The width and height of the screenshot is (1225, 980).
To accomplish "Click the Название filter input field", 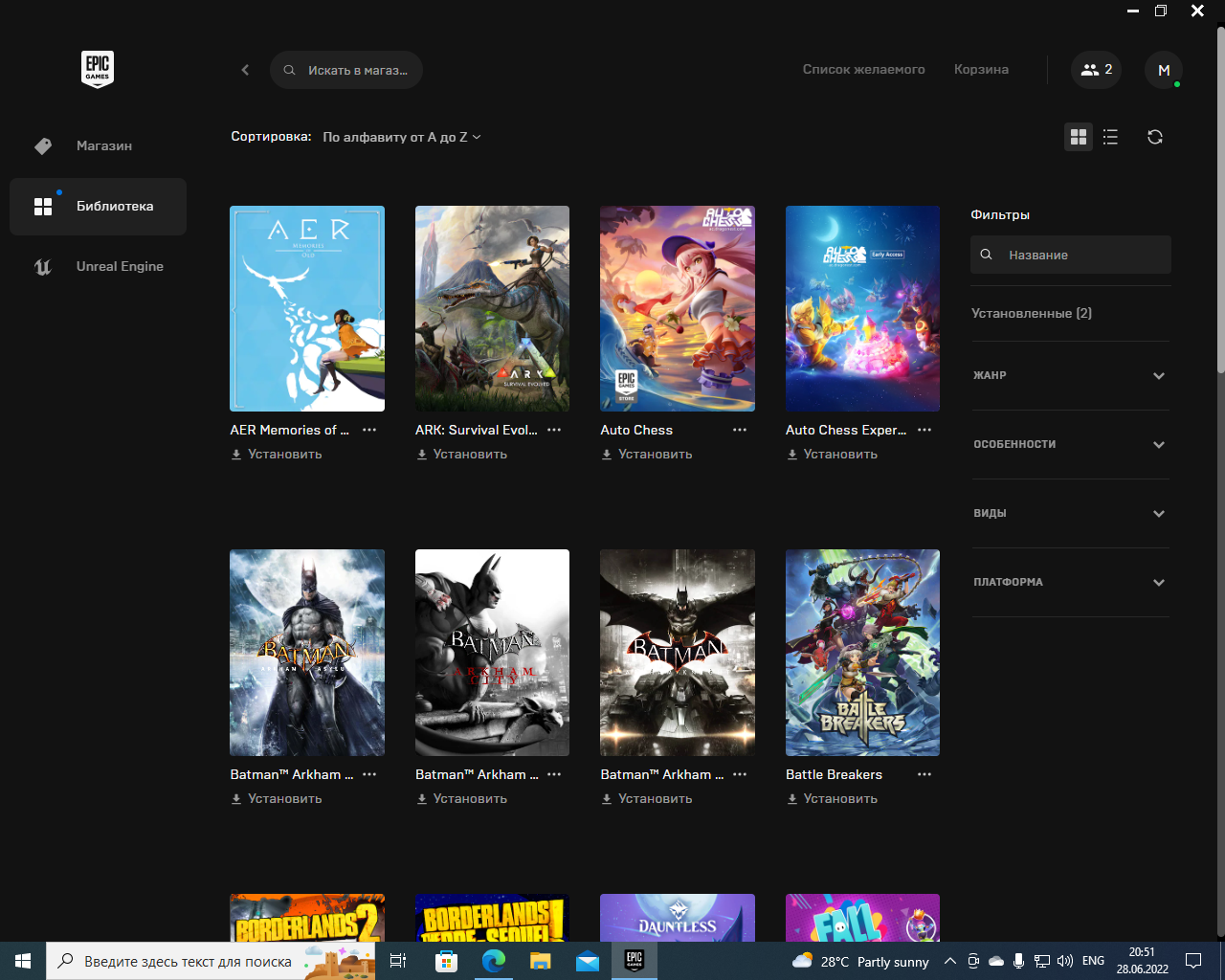I will pos(1071,255).
